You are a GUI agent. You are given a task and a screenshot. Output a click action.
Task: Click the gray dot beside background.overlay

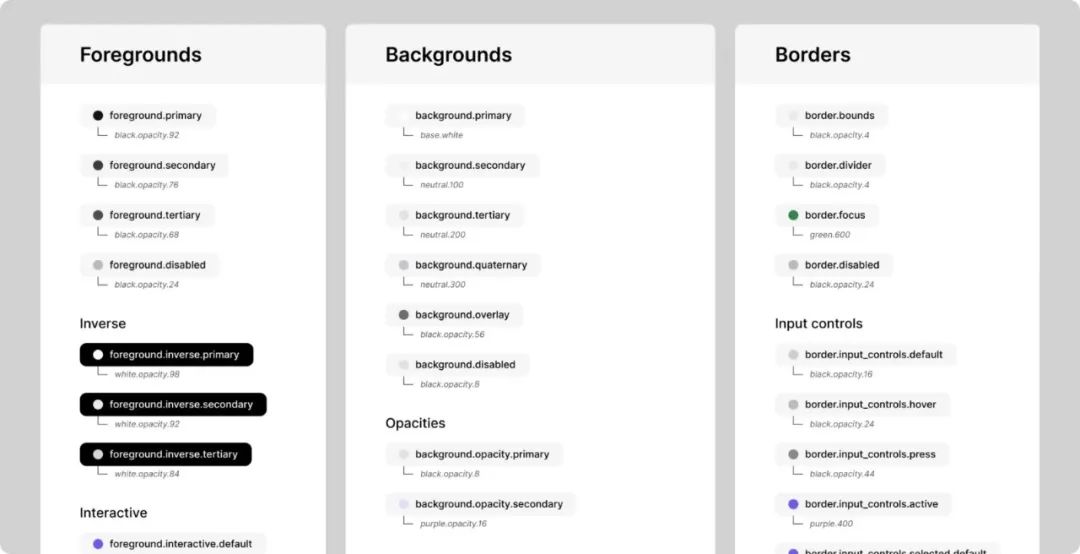(404, 315)
